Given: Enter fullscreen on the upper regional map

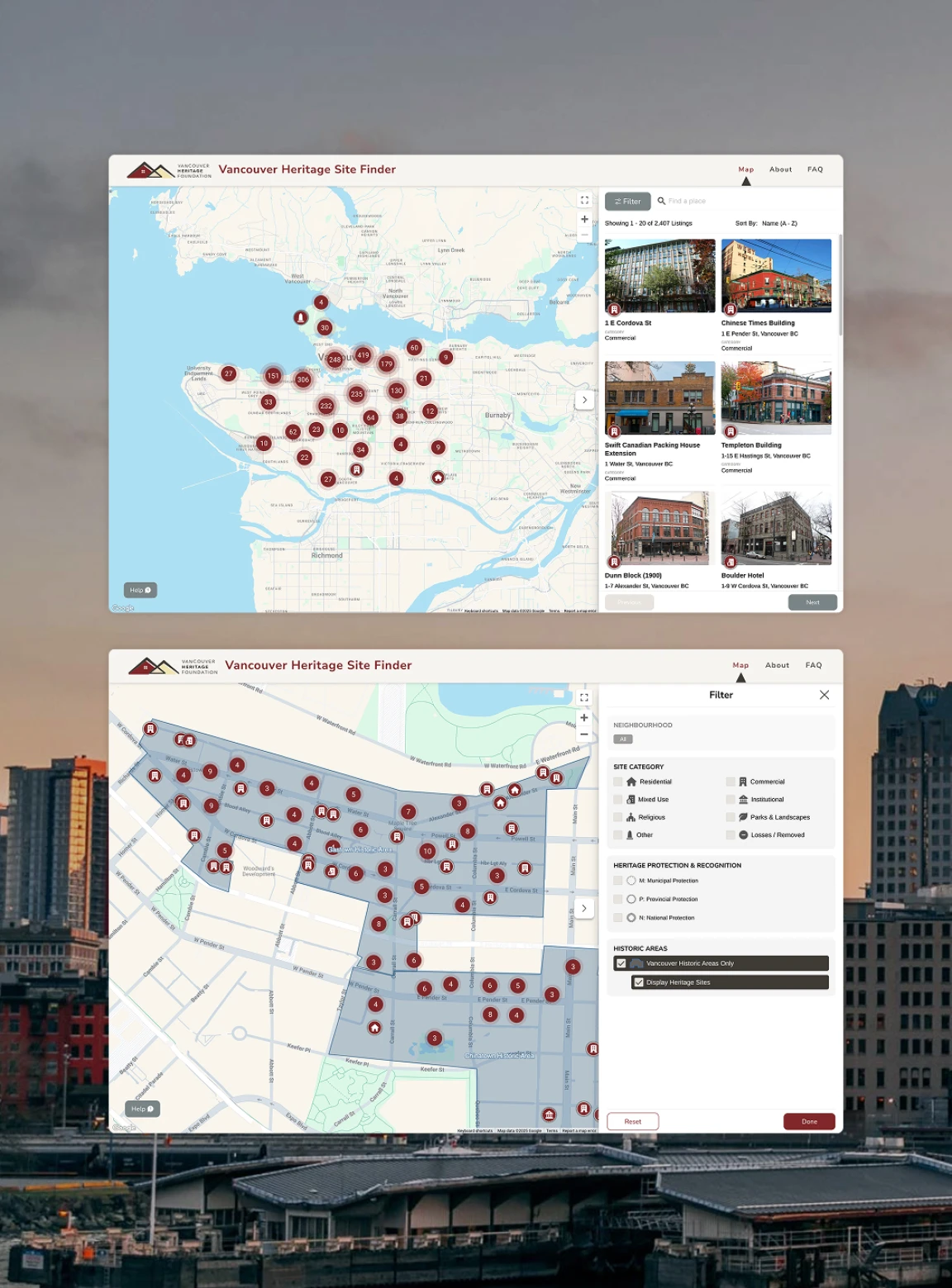Looking at the screenshot, I should [584, 200].
